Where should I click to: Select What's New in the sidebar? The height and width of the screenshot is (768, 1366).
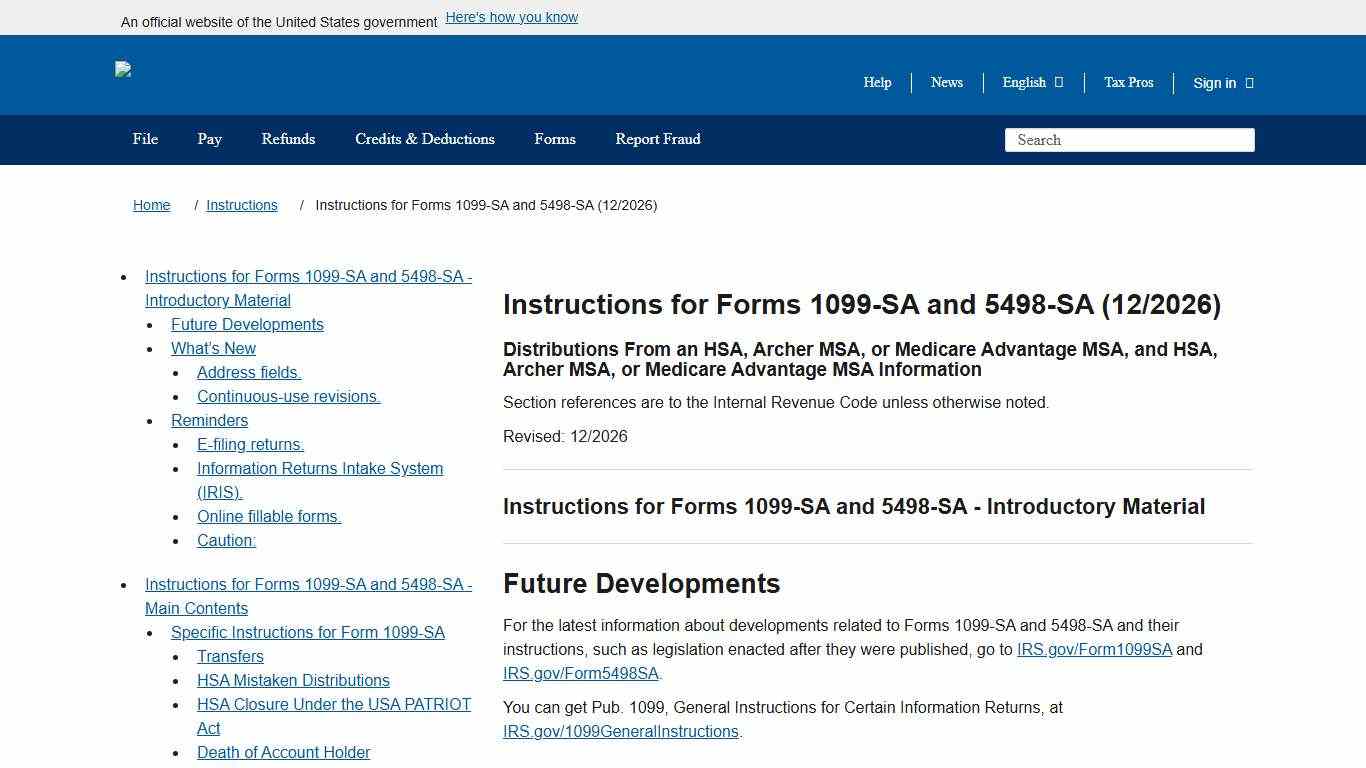tap(213, 348)
